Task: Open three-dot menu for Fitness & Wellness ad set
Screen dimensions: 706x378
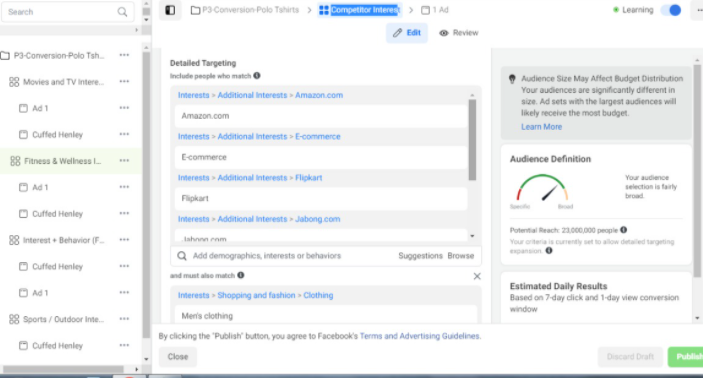Action: 124,161
